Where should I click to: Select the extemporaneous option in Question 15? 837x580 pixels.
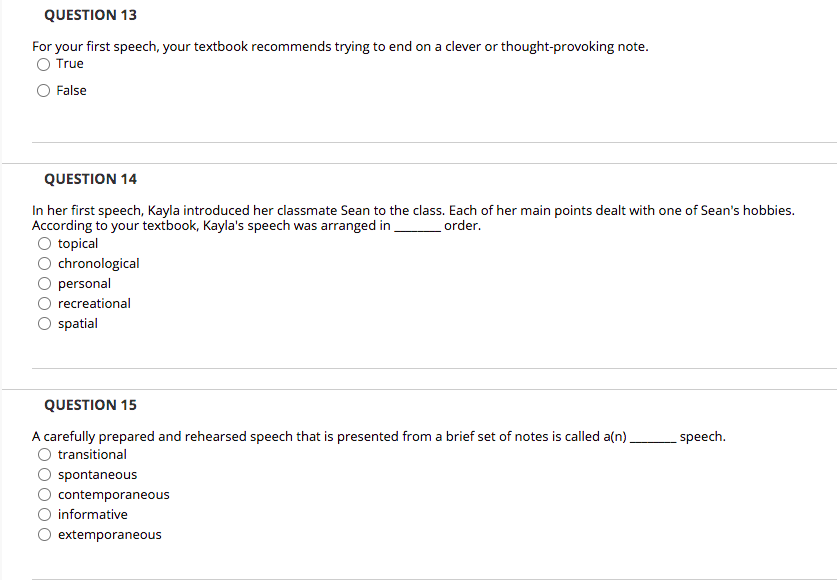[x=44, y=534]
